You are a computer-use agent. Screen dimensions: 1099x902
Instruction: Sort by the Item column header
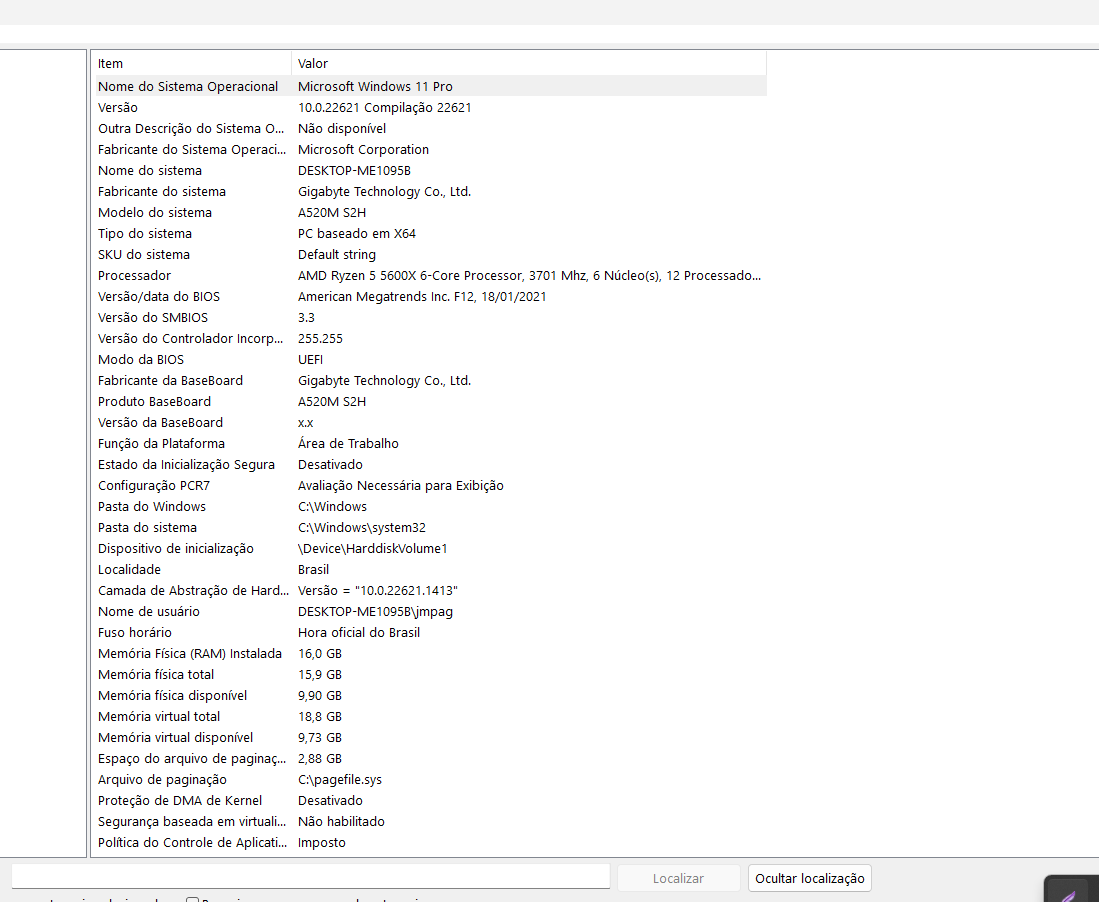pos(193,63)
